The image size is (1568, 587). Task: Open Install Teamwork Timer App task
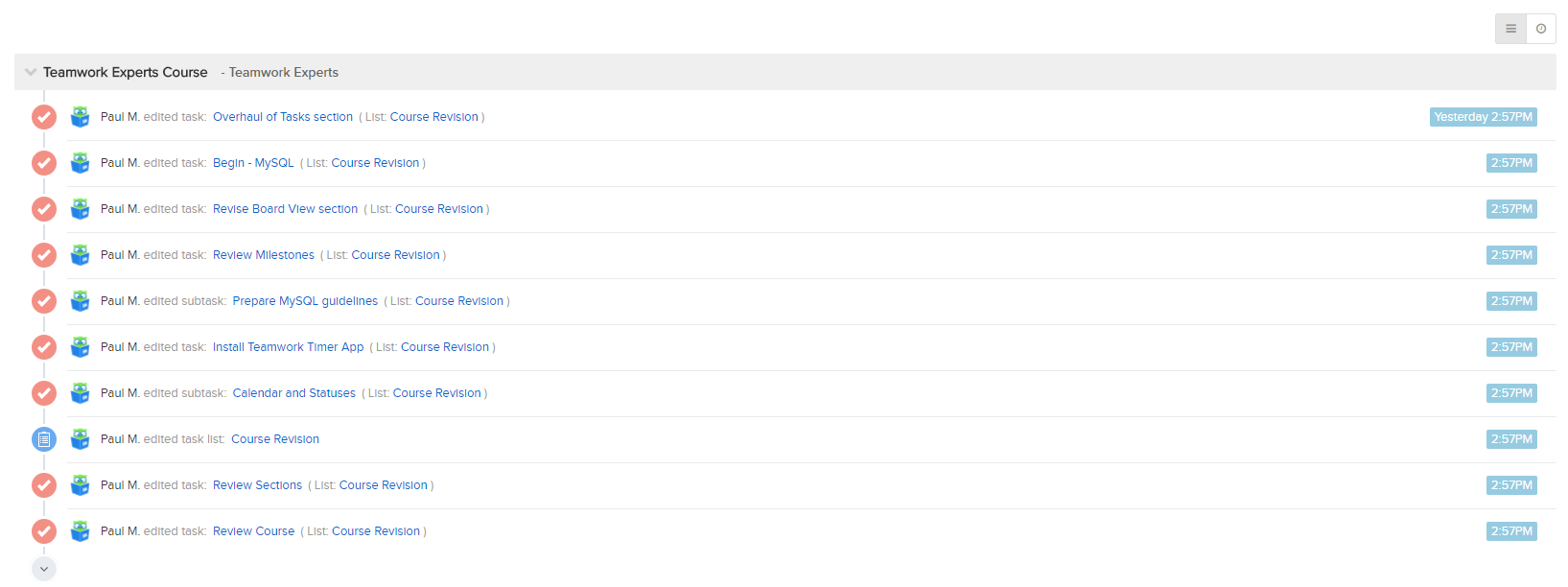point(289,347)
